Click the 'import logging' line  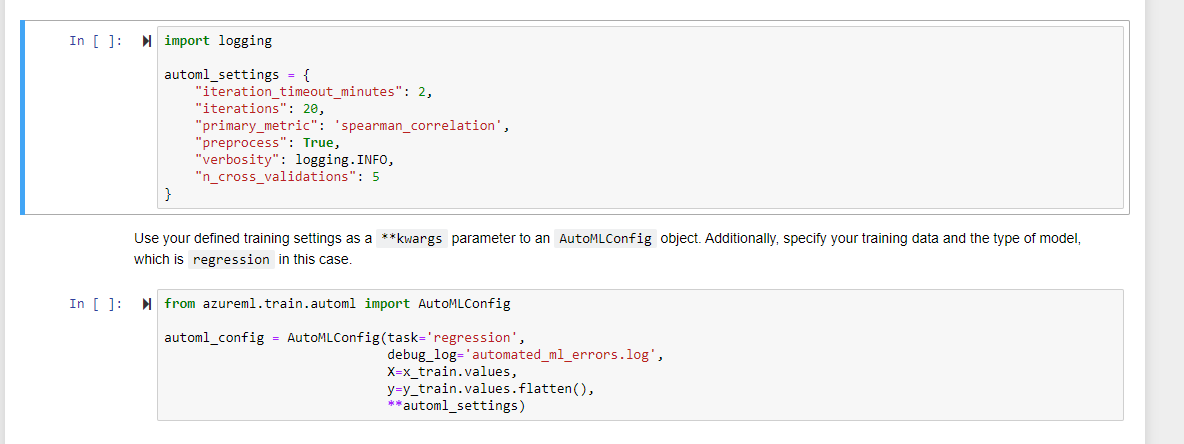[217, 42]
